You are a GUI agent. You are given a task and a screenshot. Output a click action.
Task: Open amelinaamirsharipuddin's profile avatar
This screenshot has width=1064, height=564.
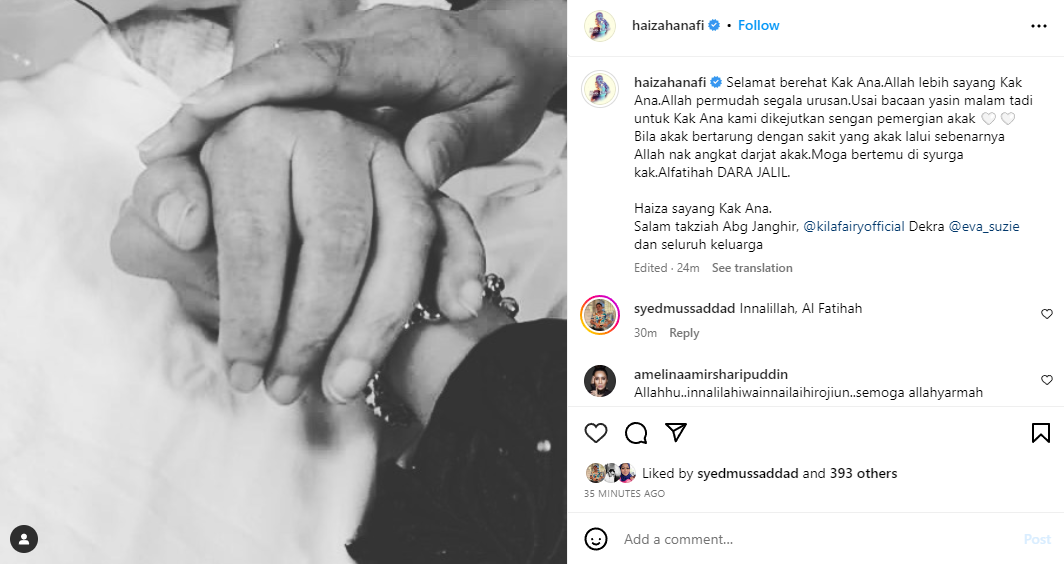click(600, 381)
